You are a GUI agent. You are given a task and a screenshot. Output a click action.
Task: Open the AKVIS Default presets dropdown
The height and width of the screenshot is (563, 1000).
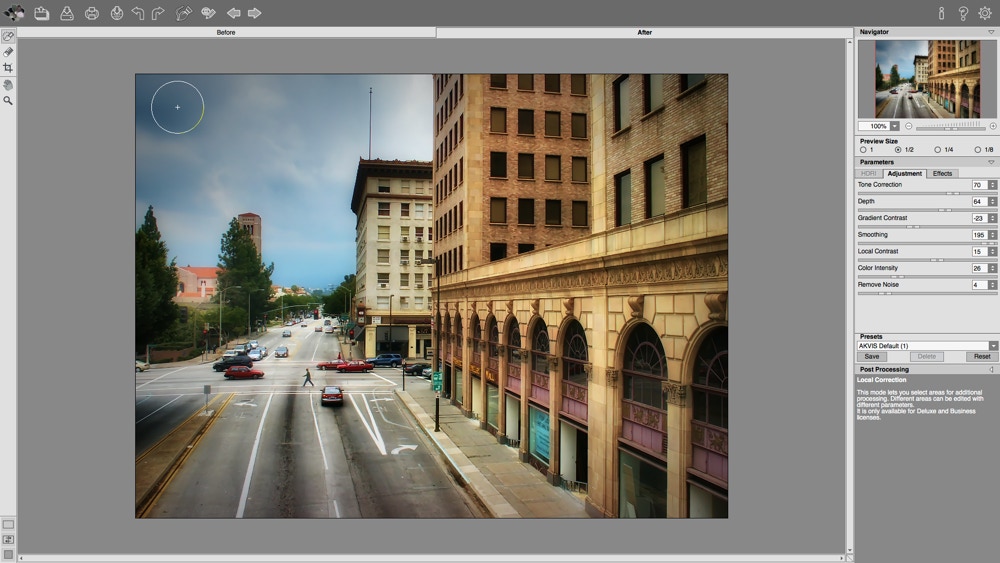coord(993,346)
